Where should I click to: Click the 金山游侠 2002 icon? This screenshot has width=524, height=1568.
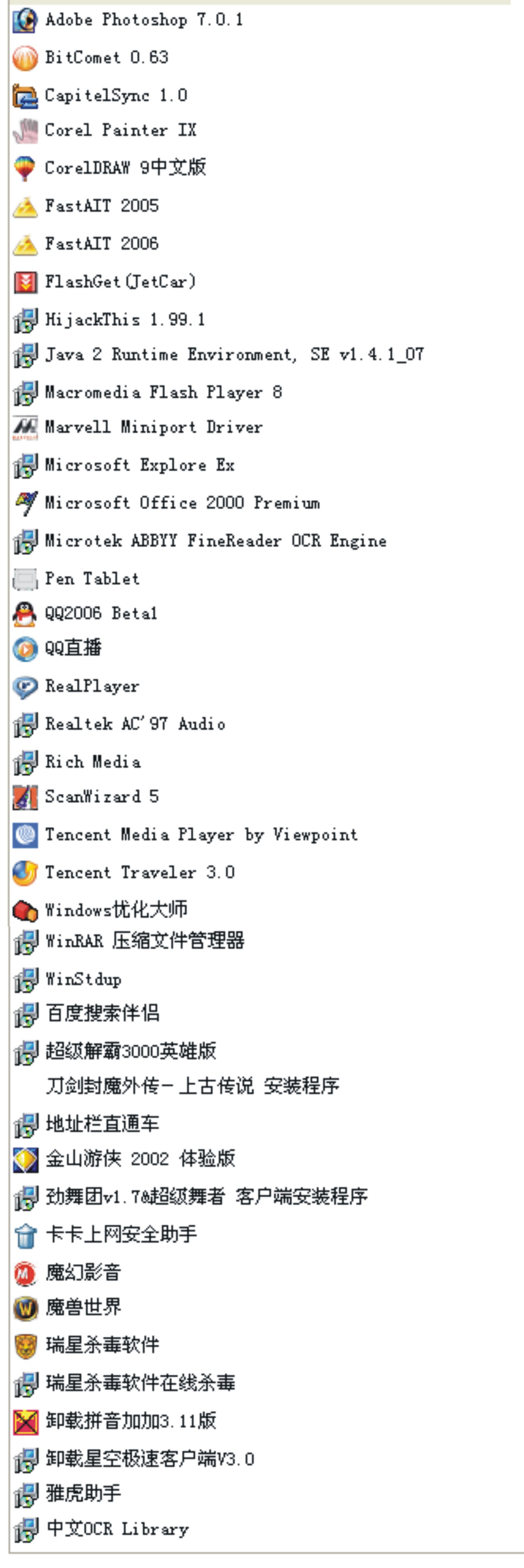coord(25,1159)
